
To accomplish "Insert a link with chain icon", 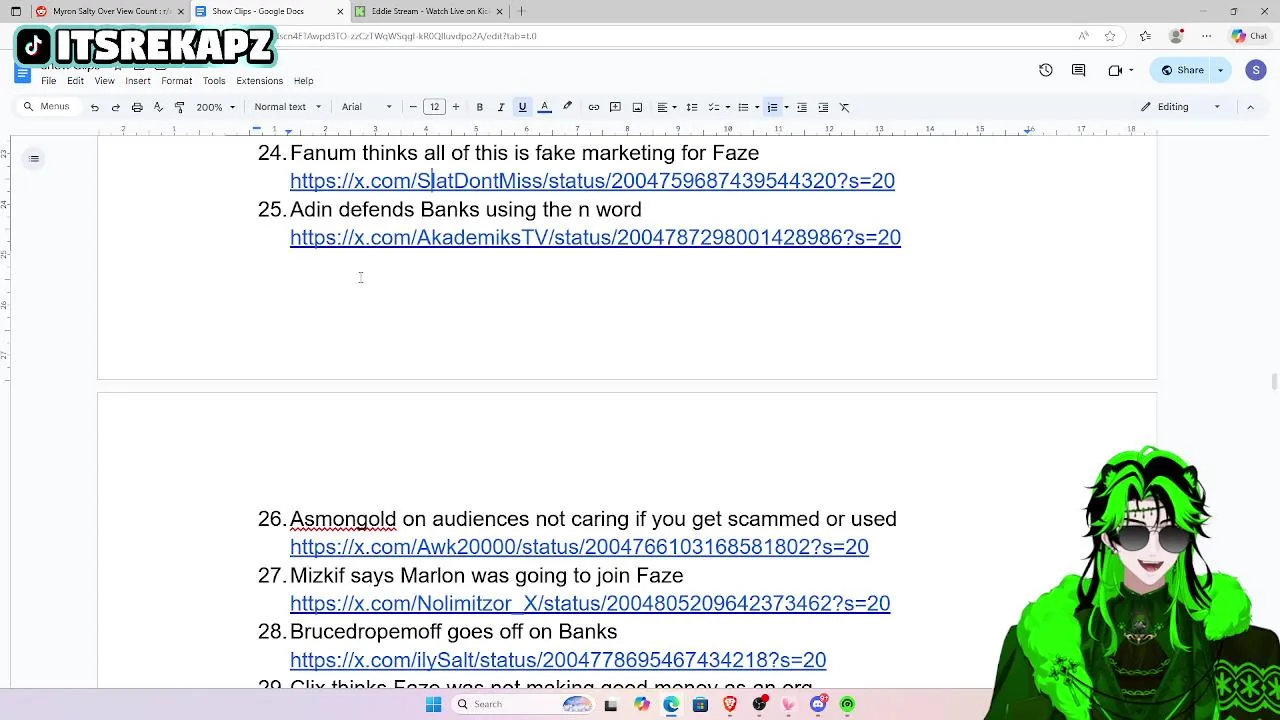I will pos(594,107).
